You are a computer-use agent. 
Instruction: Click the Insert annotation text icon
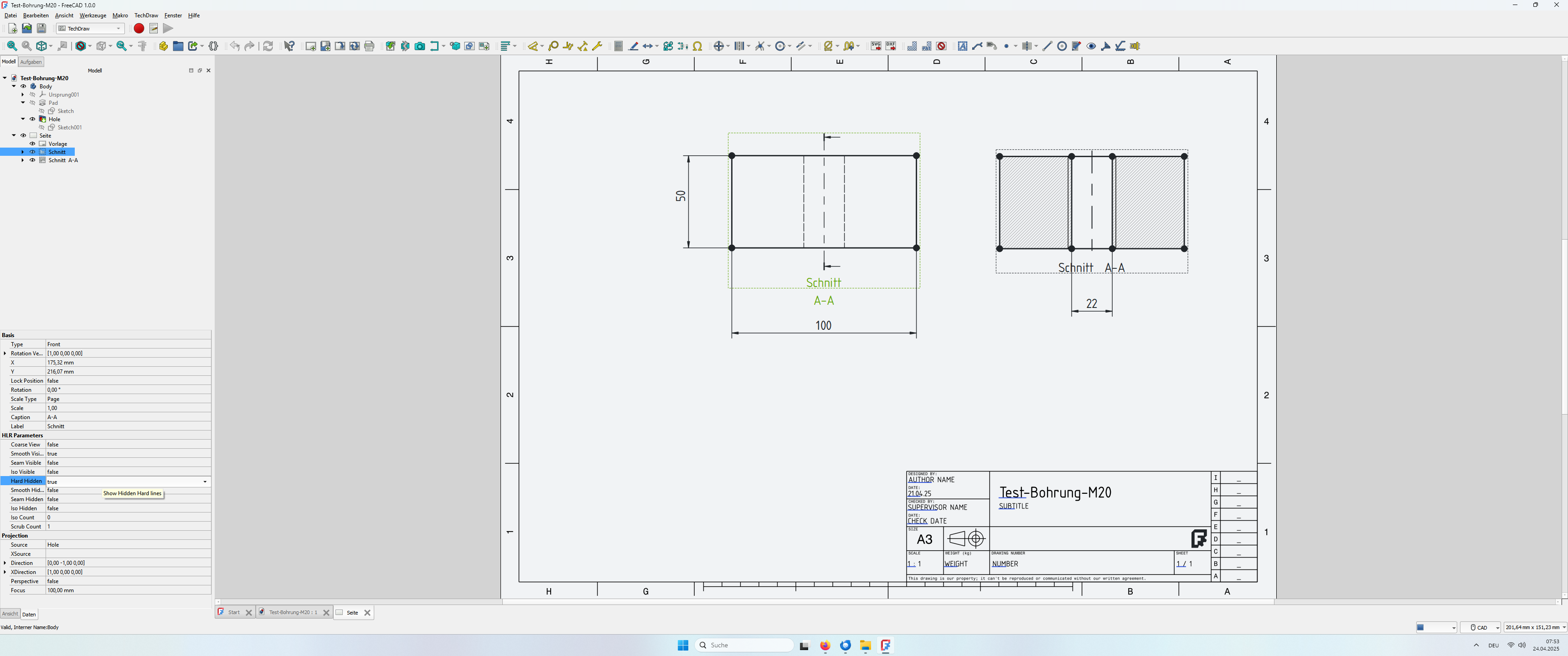tap(962, 46)
